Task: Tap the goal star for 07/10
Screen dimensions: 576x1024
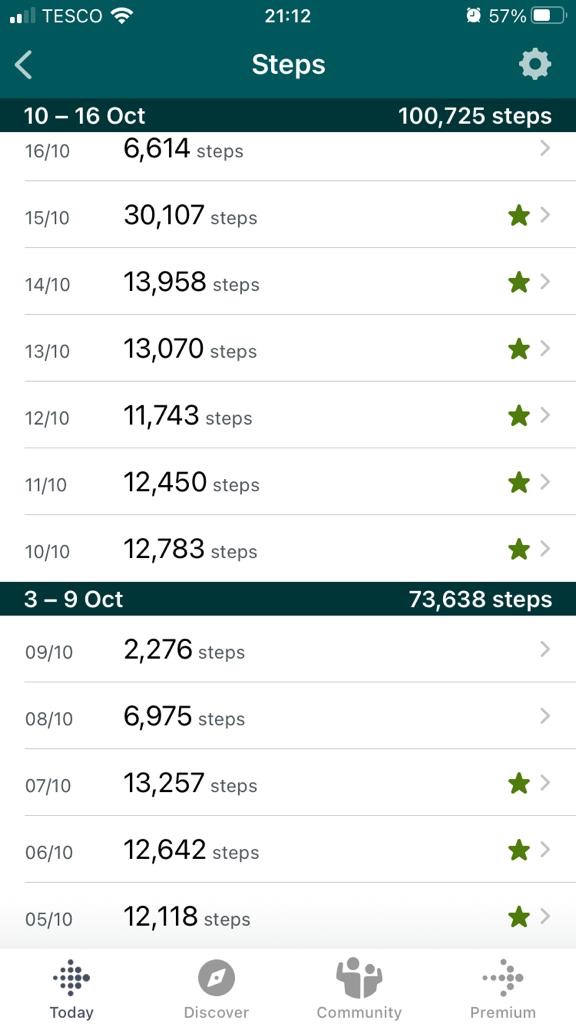Action: 519,783
